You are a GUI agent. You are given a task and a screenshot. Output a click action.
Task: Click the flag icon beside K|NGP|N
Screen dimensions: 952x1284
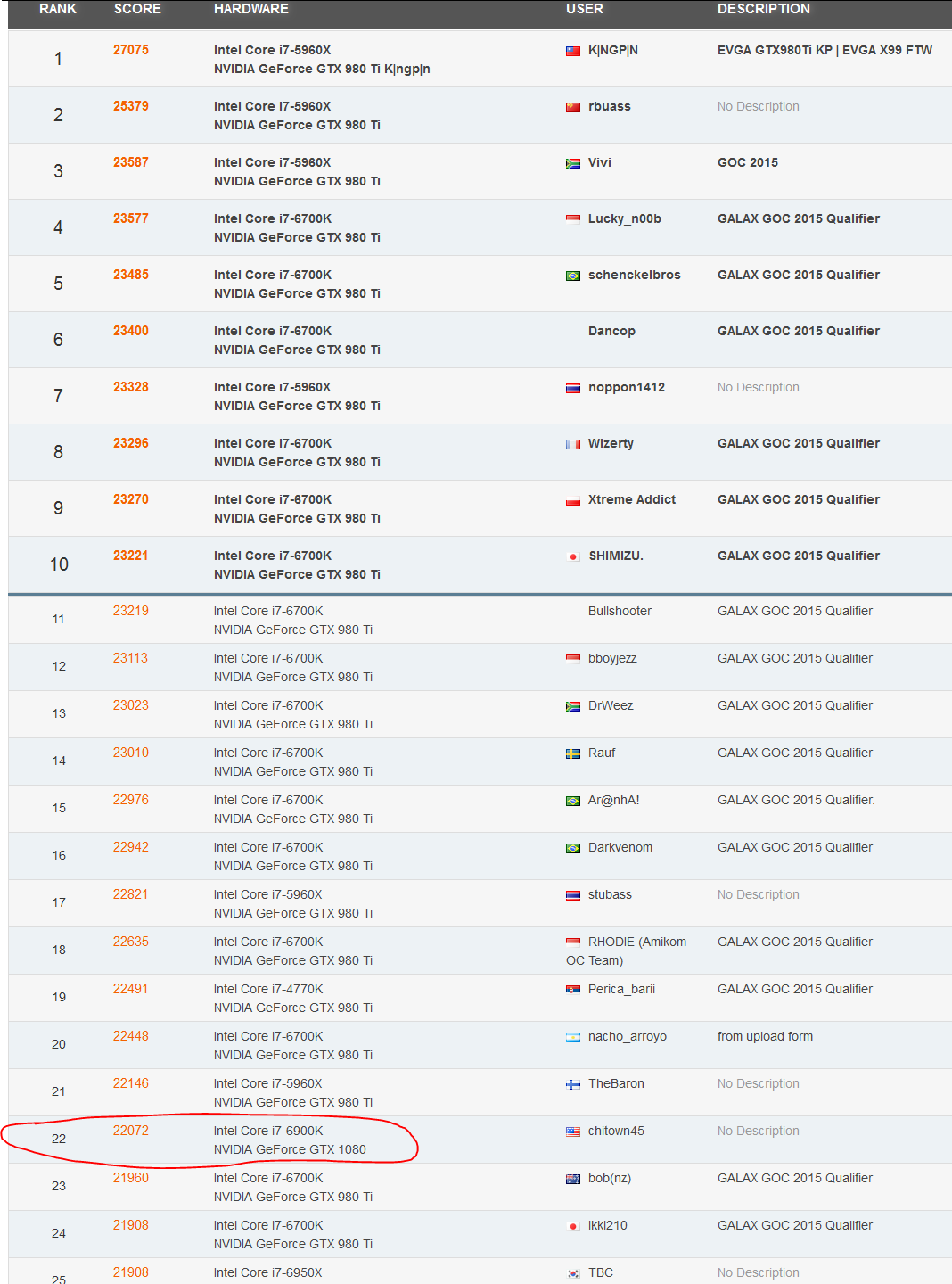coord(573,51)
